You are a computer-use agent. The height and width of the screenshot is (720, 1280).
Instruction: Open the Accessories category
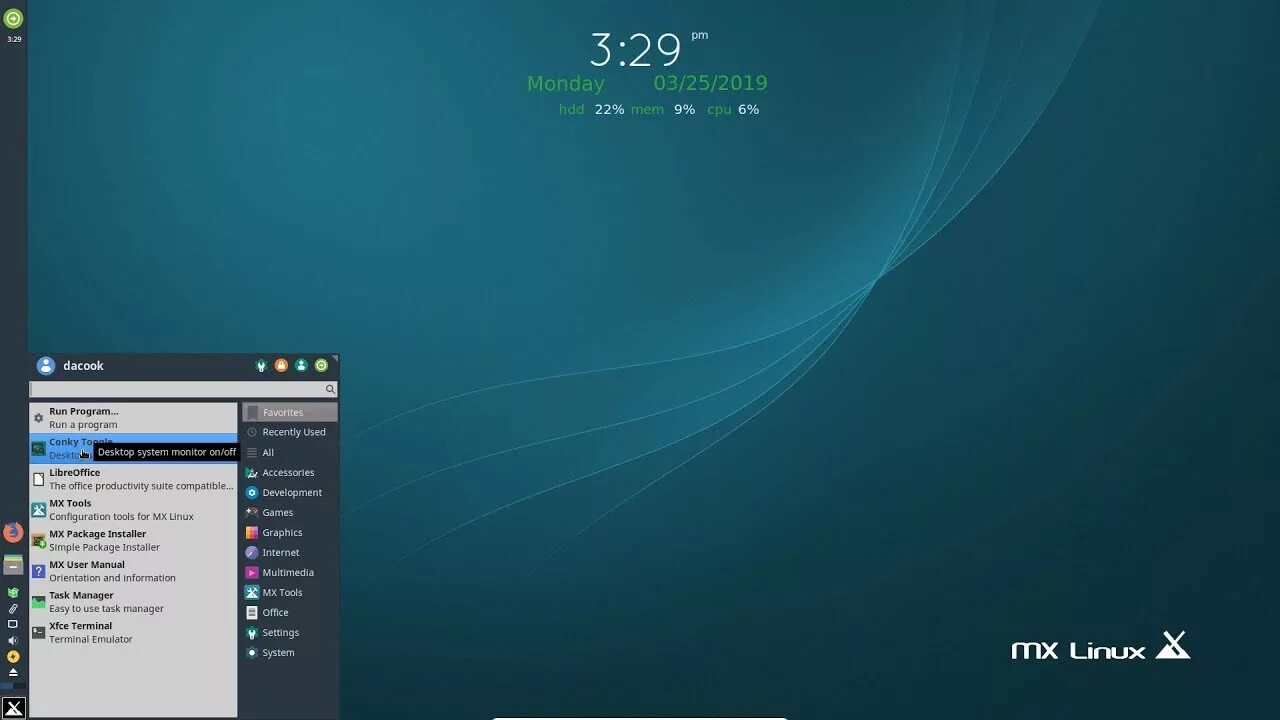[x=290, y=472]
